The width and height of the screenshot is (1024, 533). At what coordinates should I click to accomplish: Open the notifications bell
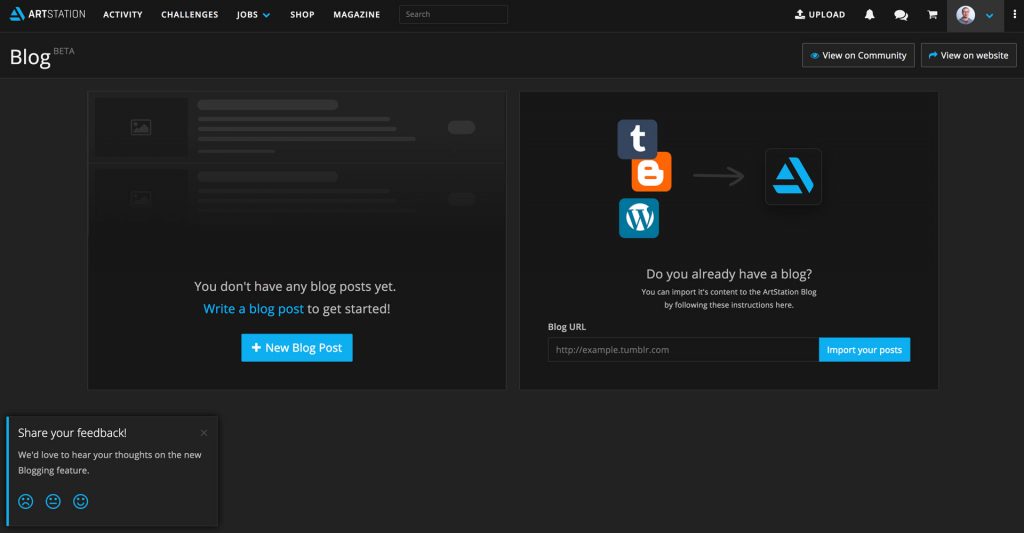coord(869,14)
